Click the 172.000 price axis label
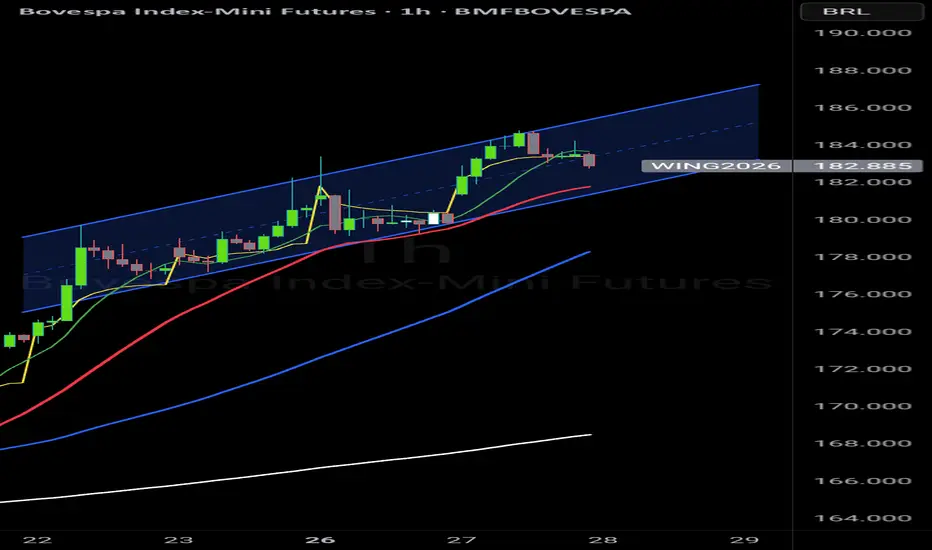The width and height of the screenshot is (932, 550). pos(862,369)
